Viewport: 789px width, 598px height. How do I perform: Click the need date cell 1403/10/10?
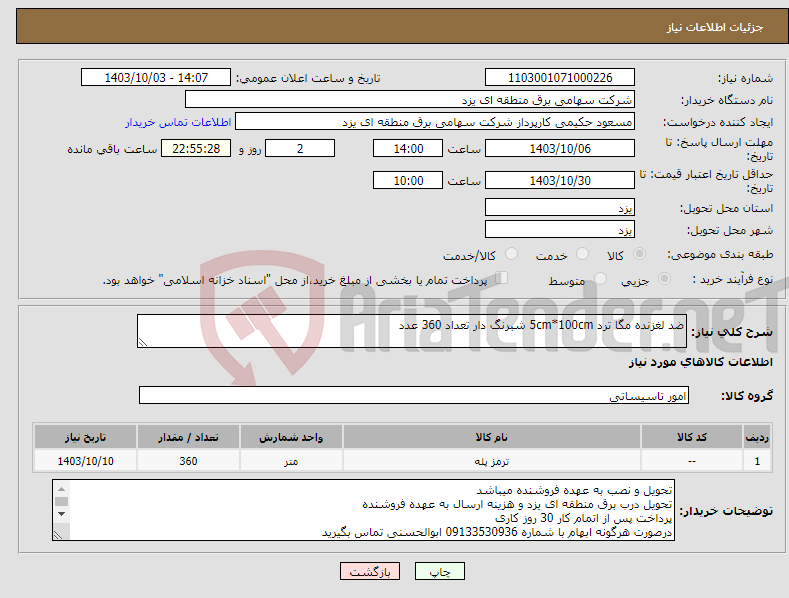85,461
